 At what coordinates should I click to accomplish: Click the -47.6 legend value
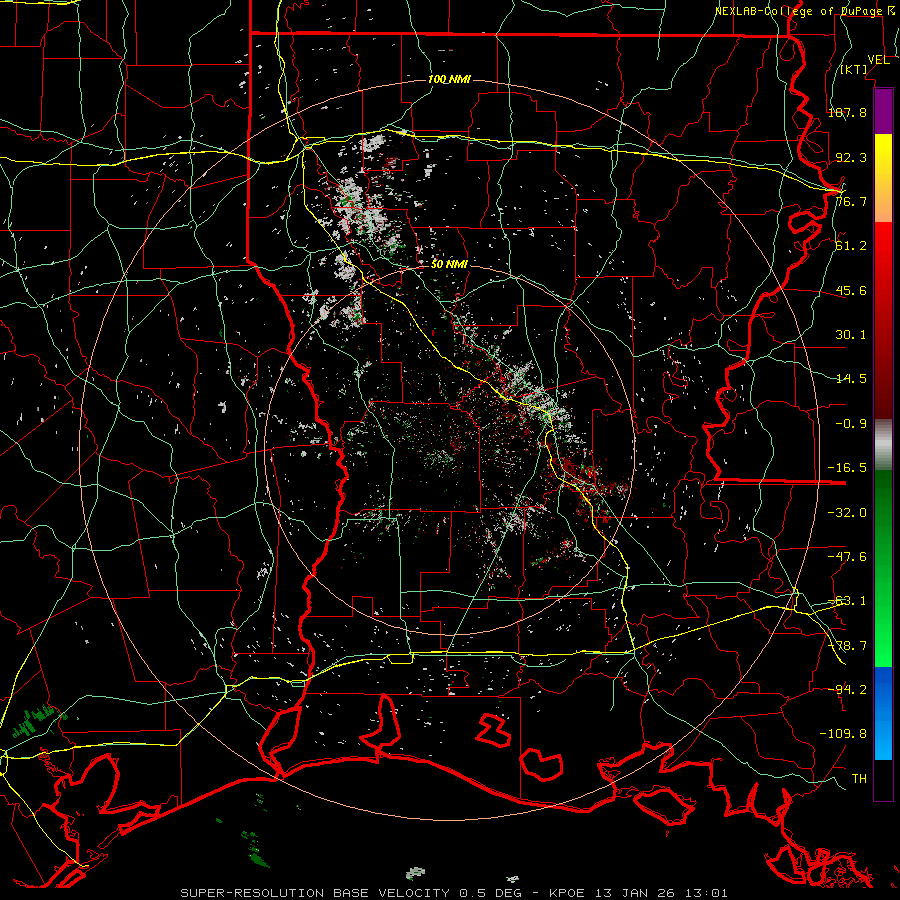coord(847,556)
